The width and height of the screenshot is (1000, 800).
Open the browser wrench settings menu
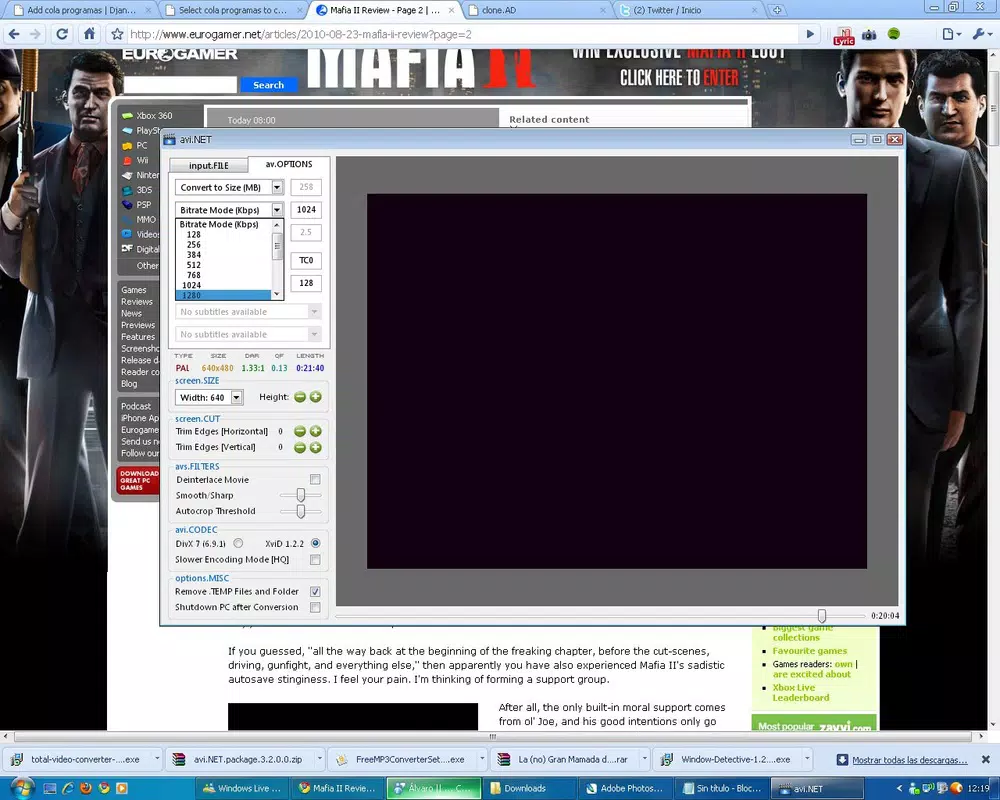[x=981, y=34]
